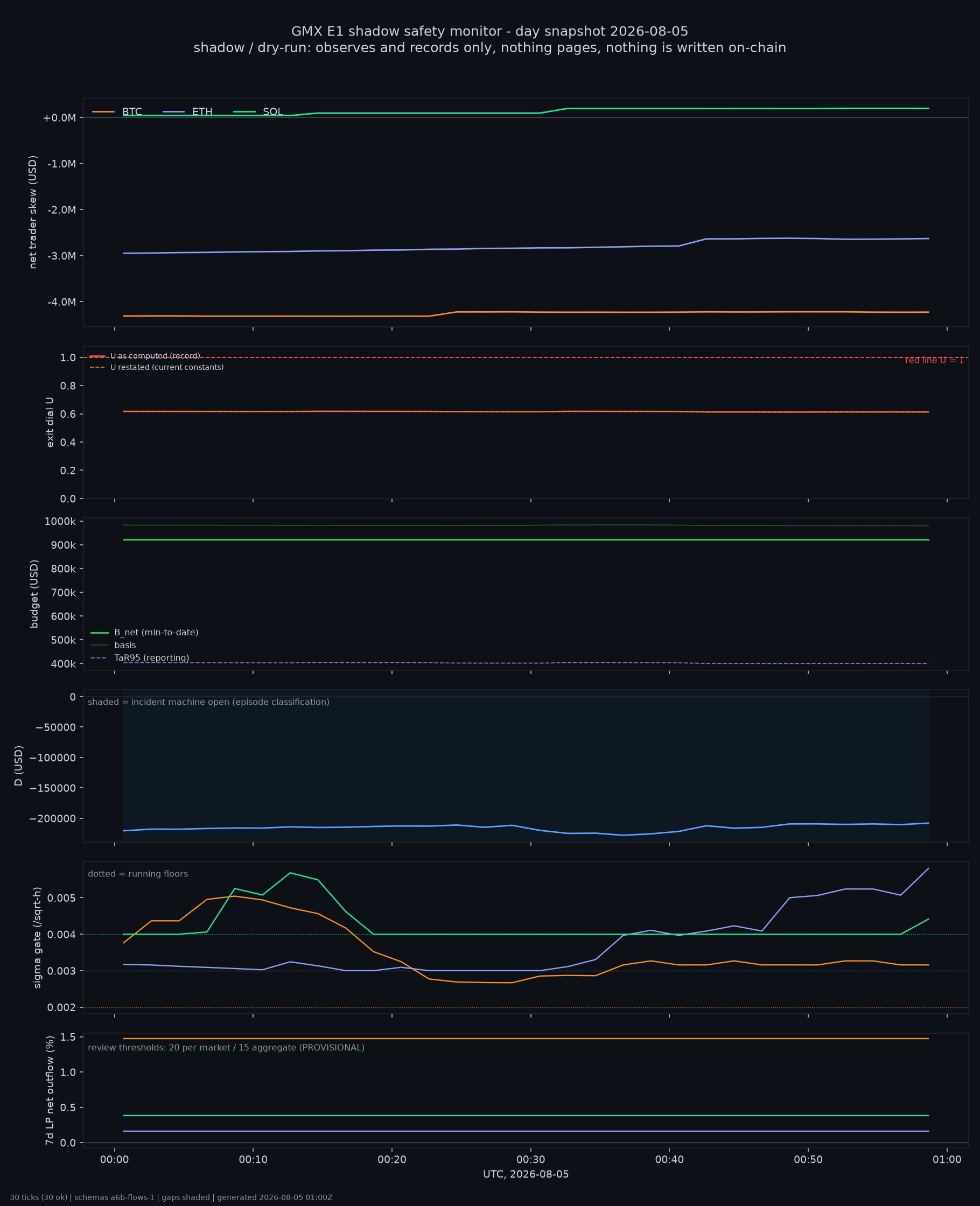
Task: Click the "900k" budget tick label
Action: coord(63,545)
